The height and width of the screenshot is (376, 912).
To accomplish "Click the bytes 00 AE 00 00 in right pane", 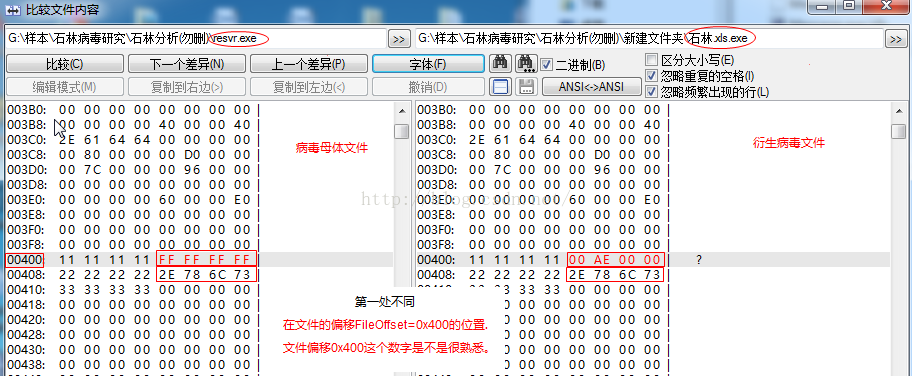I will (x=615, y=259).
